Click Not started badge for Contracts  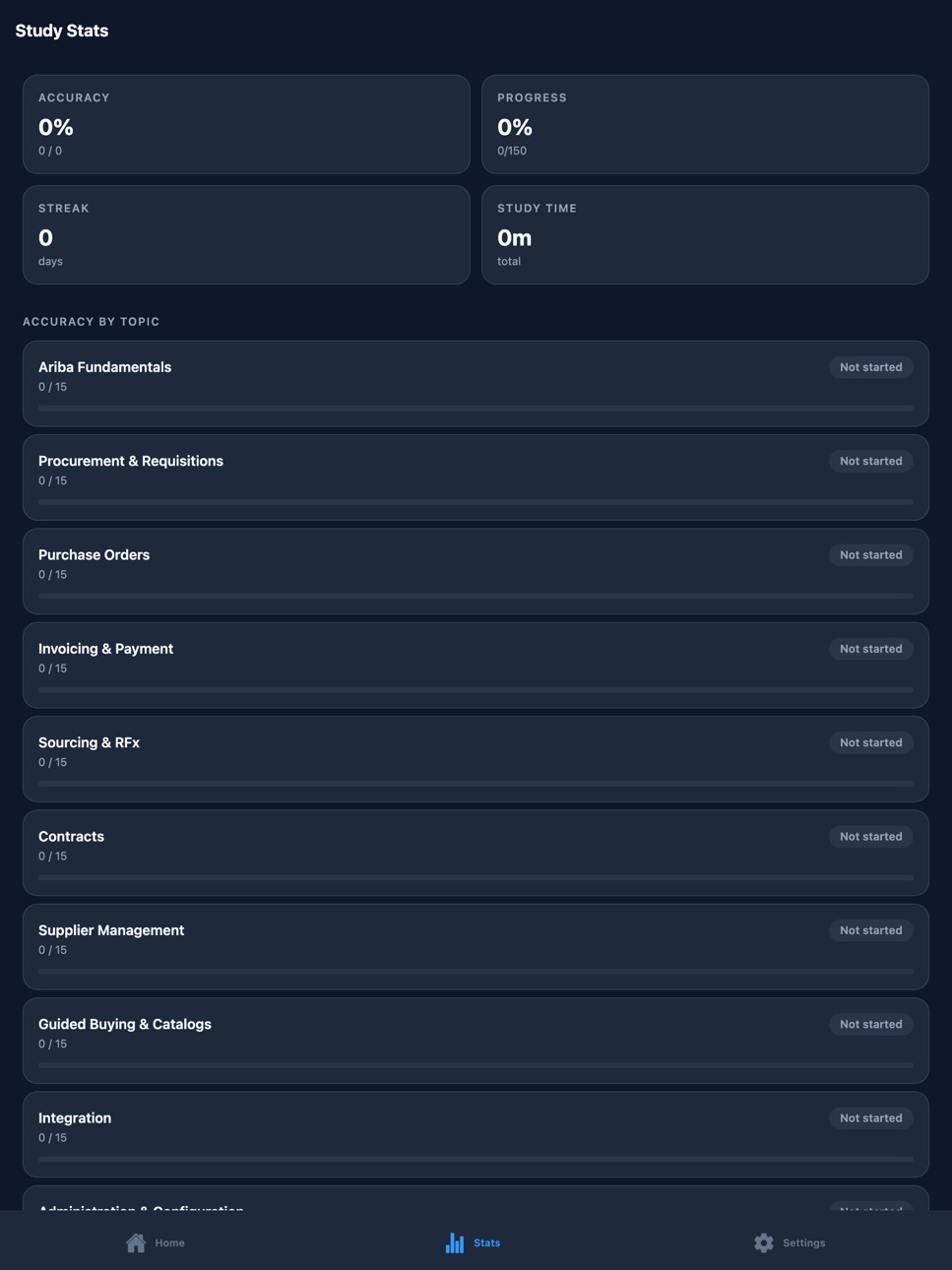tap(871, 837)
